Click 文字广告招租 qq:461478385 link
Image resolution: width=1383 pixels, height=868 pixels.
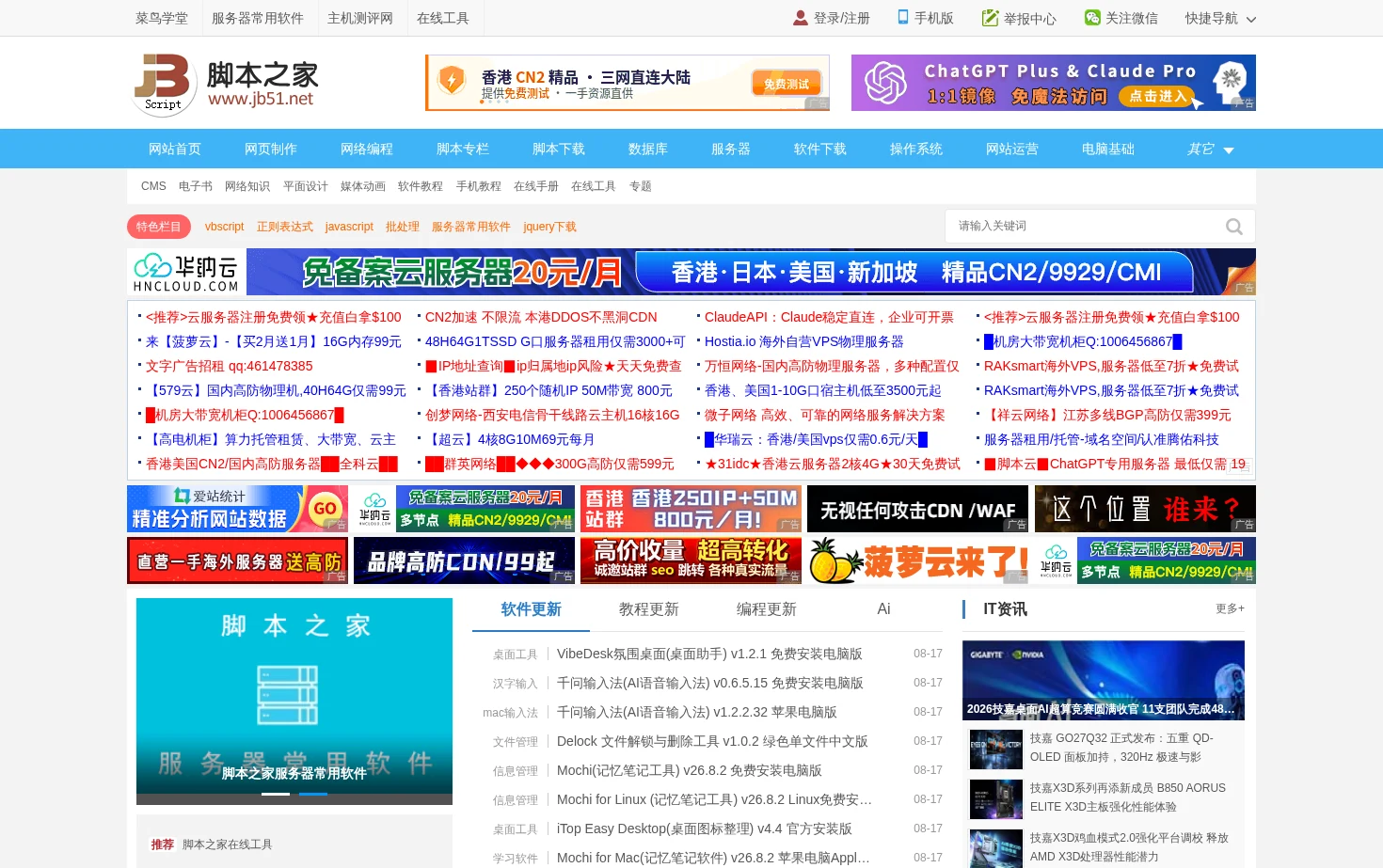pos(229,366)
